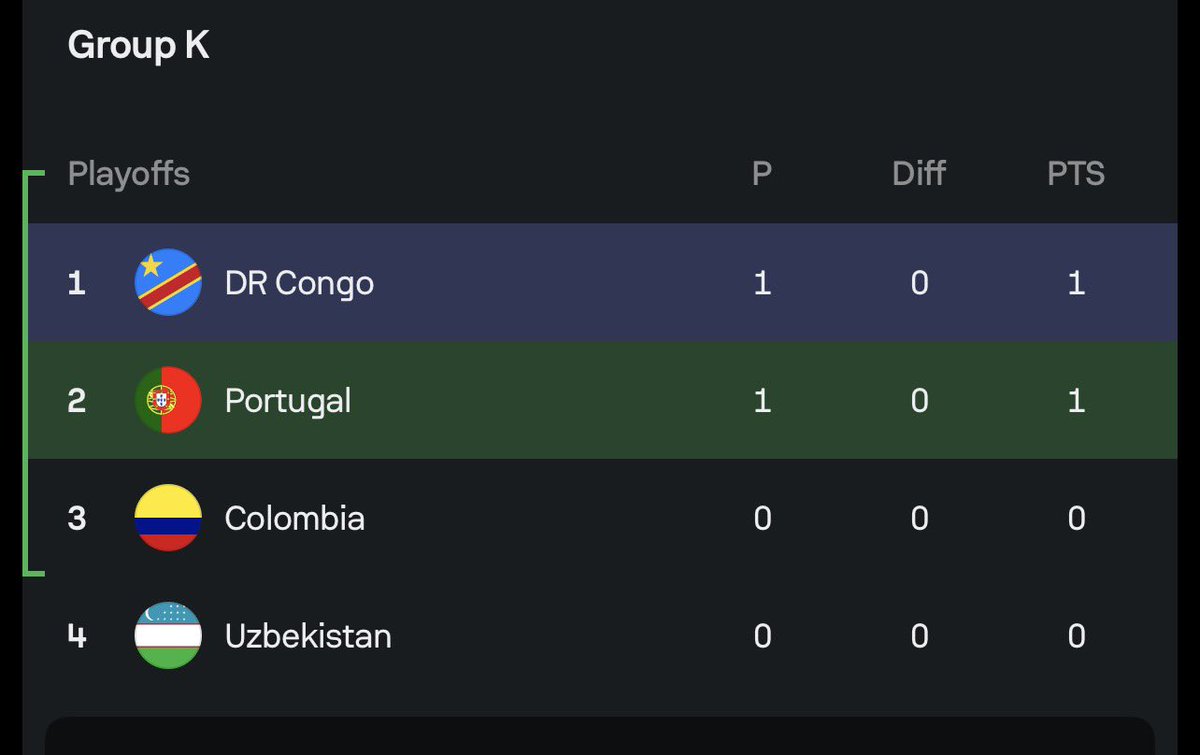Screen dimensions: 1200x755
Task: Click Colombia's played matches value
Action: coord(762,518)
